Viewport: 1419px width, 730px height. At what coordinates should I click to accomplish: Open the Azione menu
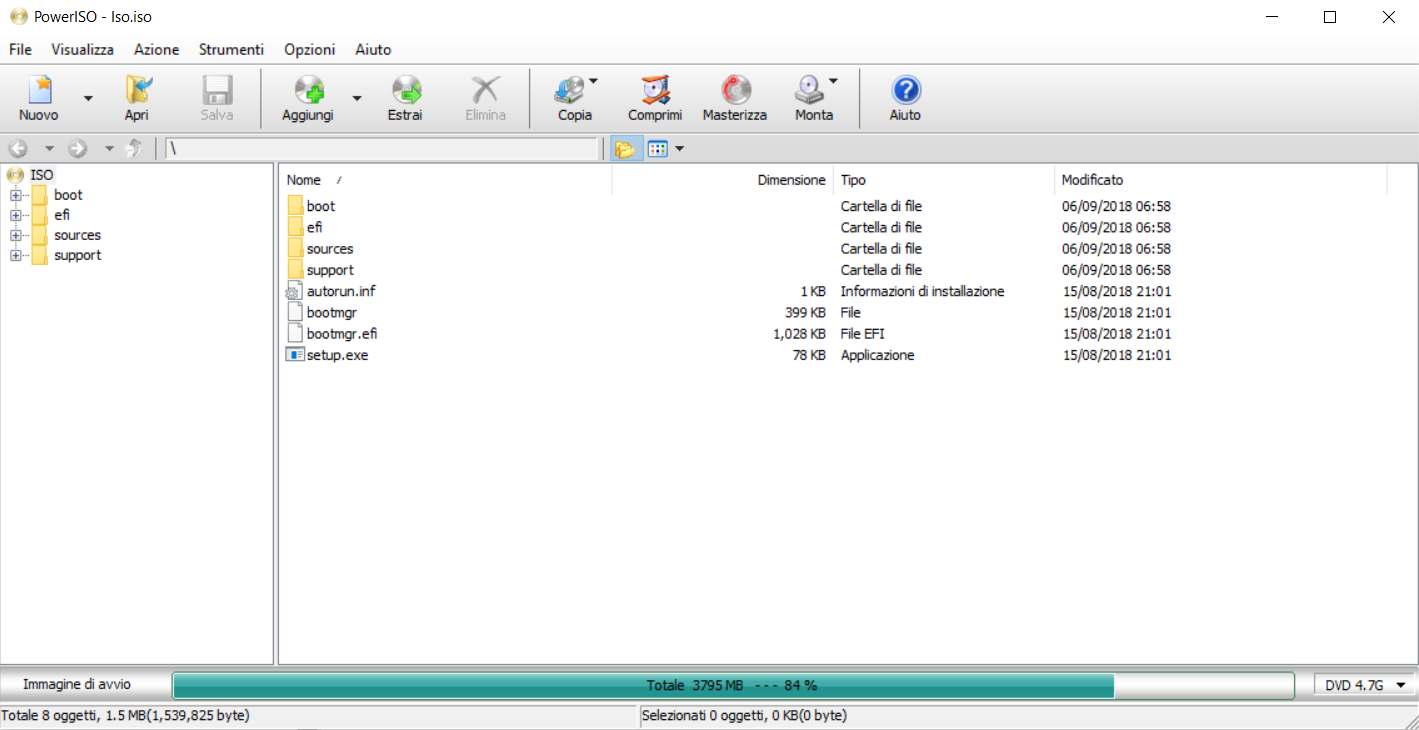[157, 49]
